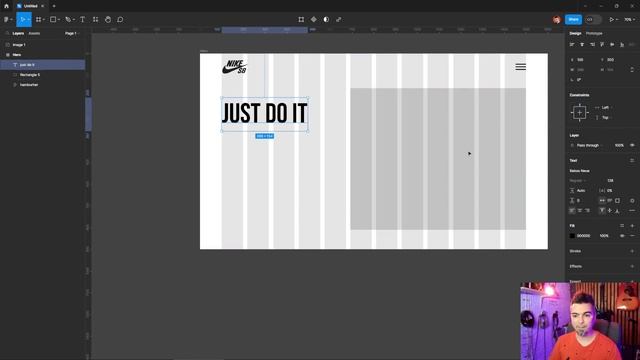The height and width of the screenshot is (360, 640).
Task: Add an effect with plus icon
Action: (x=632, y=266)
